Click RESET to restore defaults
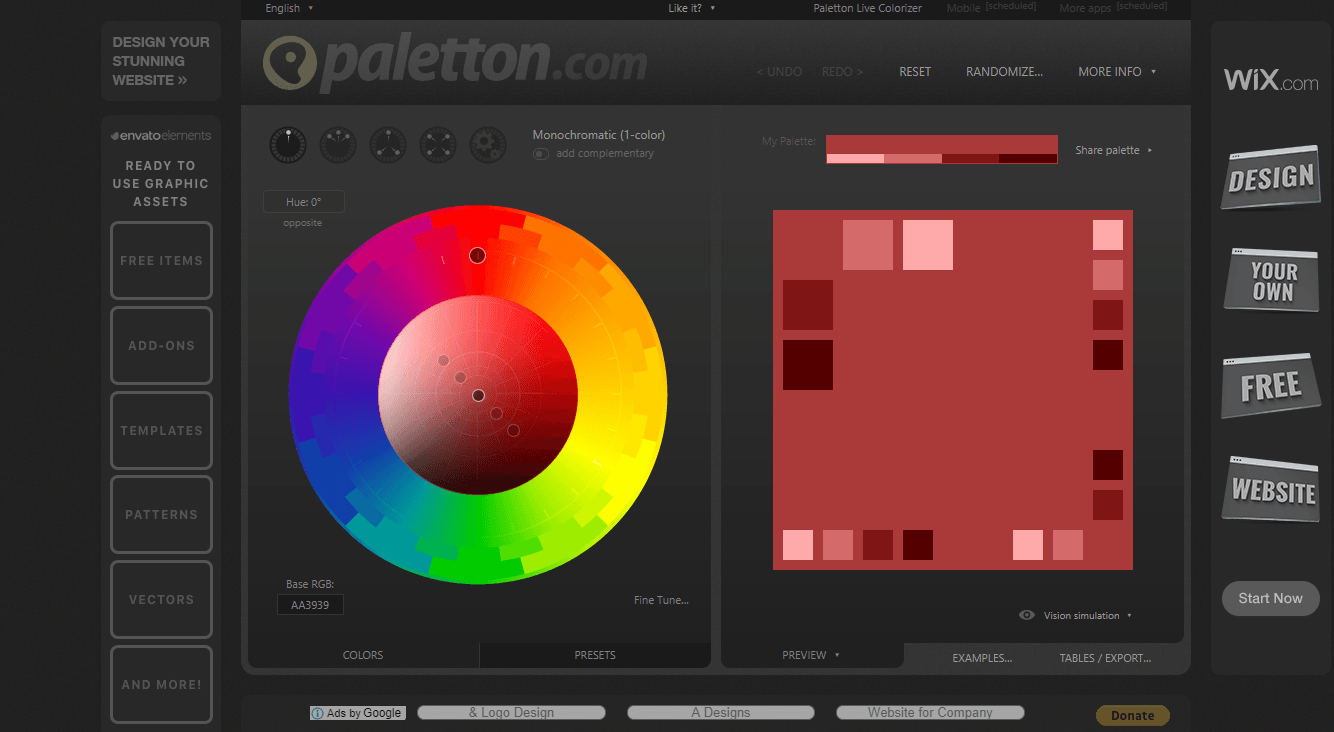The width and height of the screenshot is (1334, 732). (x=915, y=72)
